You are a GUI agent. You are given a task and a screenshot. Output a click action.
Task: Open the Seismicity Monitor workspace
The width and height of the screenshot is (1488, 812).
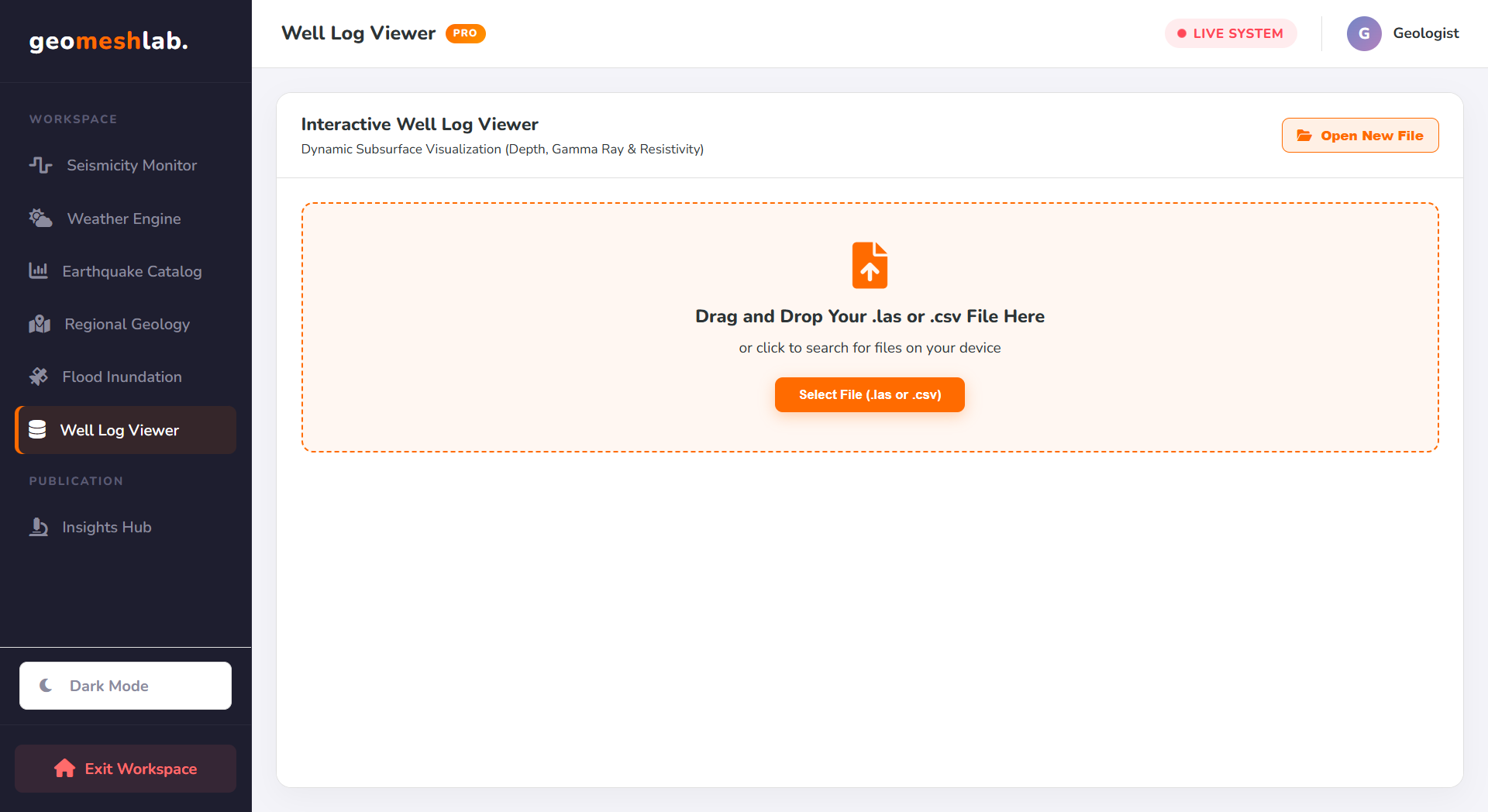[x=126, y=165]
